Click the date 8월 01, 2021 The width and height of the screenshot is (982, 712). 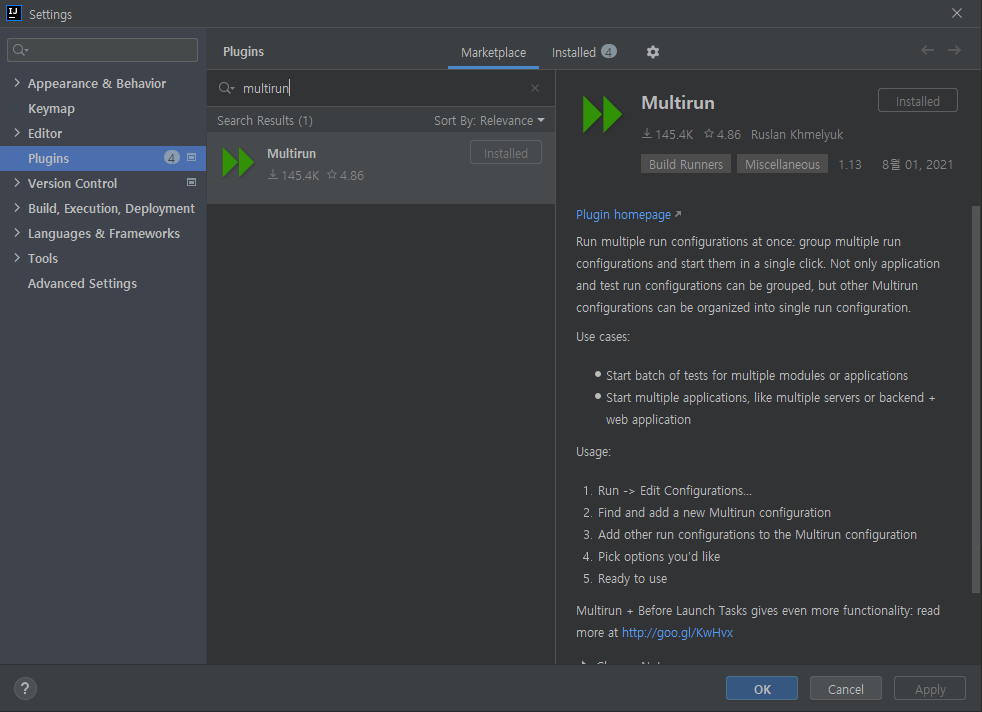tap(917, 164)
